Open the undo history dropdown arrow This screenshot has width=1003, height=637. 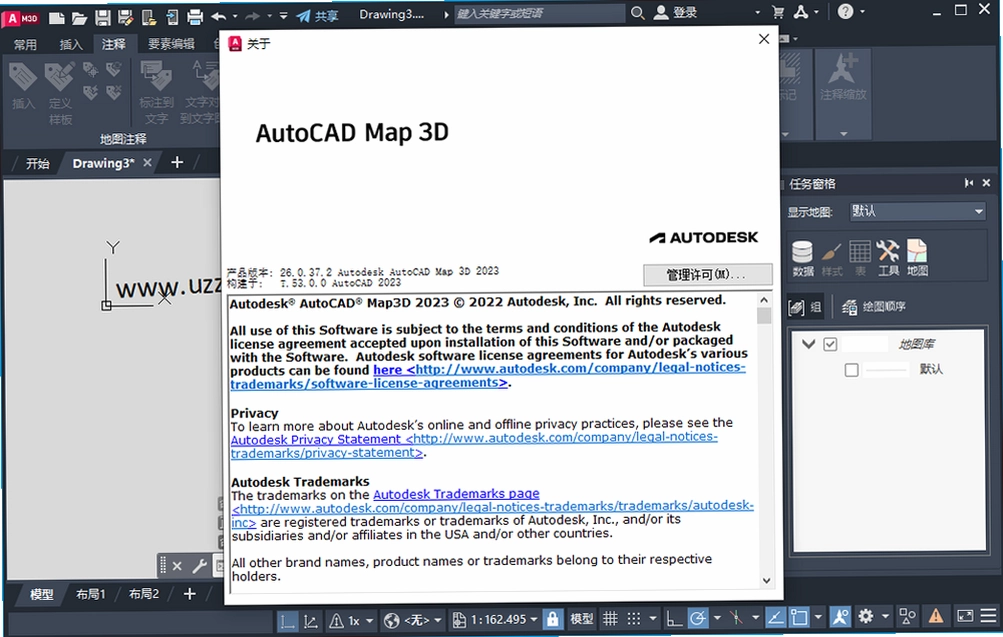point(235,17)
